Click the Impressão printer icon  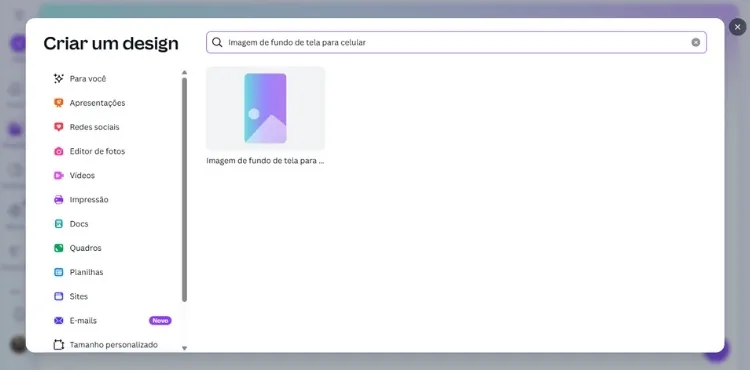pos(58,199)
